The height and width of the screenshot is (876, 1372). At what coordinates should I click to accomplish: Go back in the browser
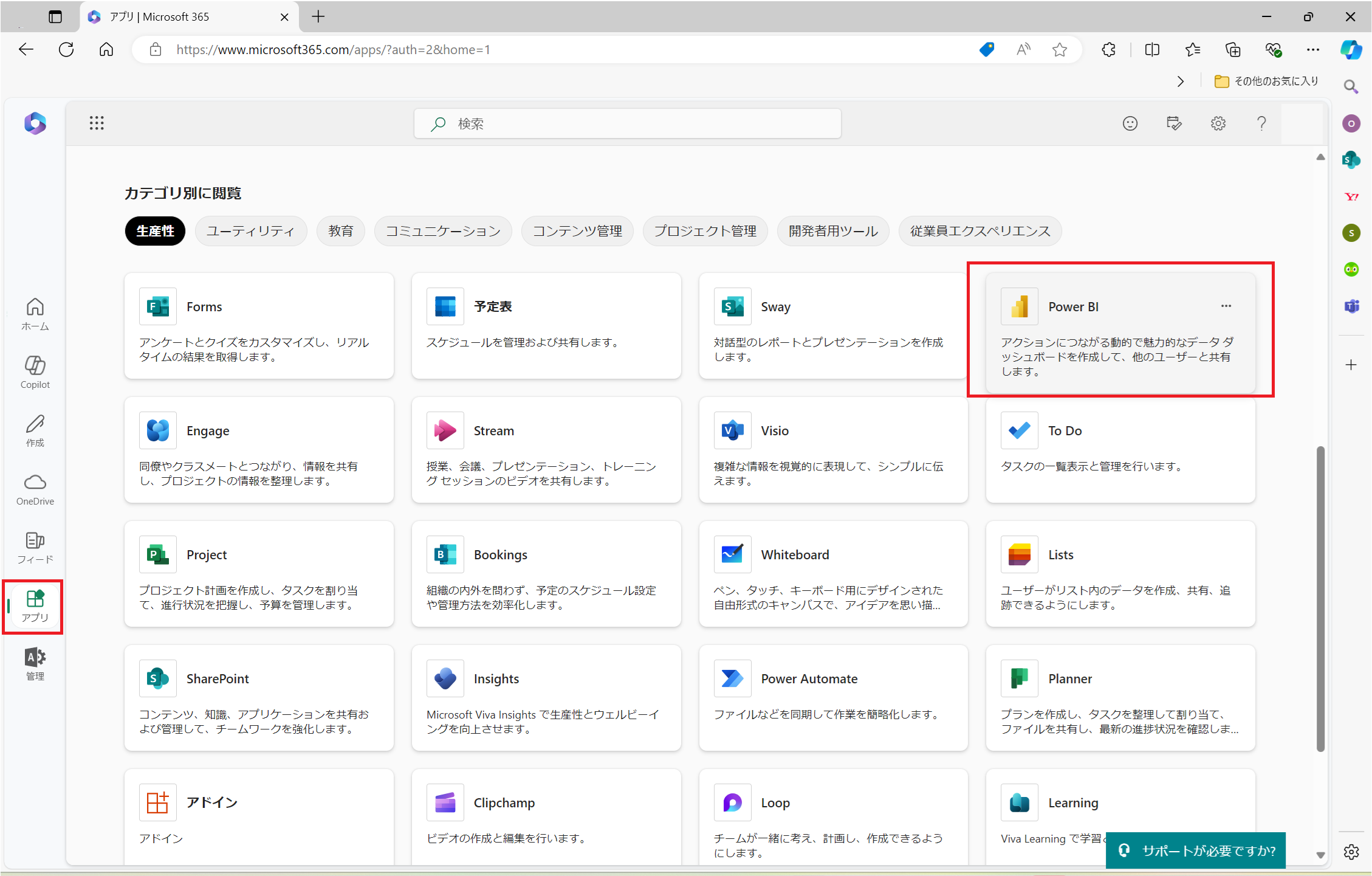click(26, 50)
